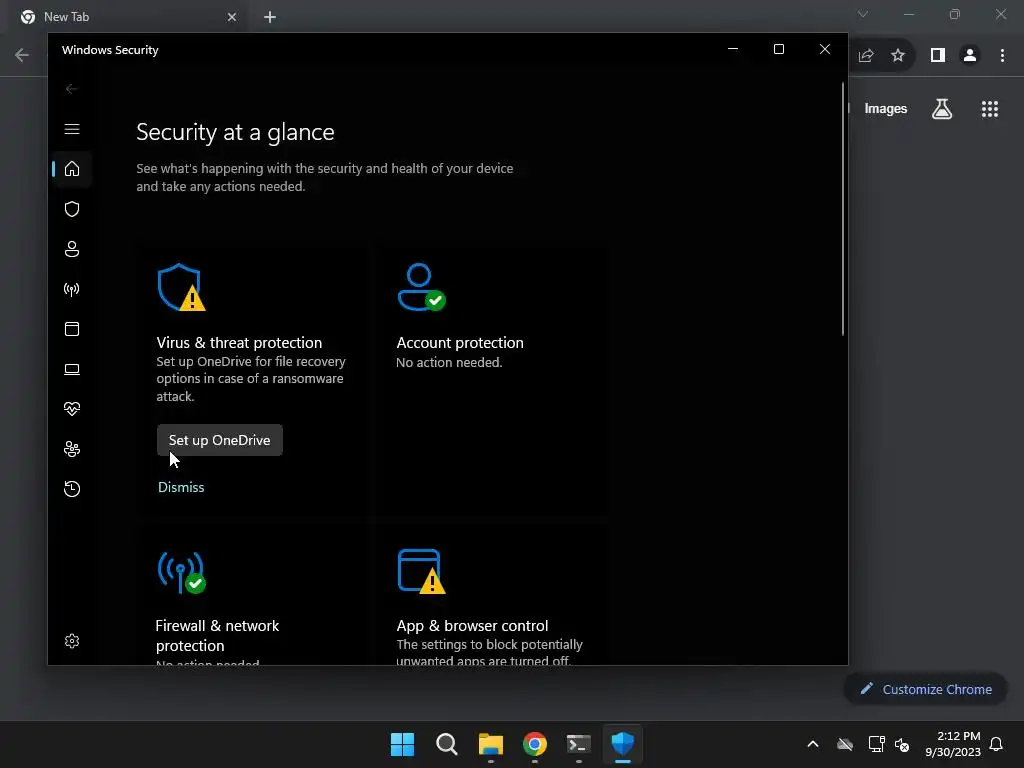Click the Set up OneDrive button

219,440
